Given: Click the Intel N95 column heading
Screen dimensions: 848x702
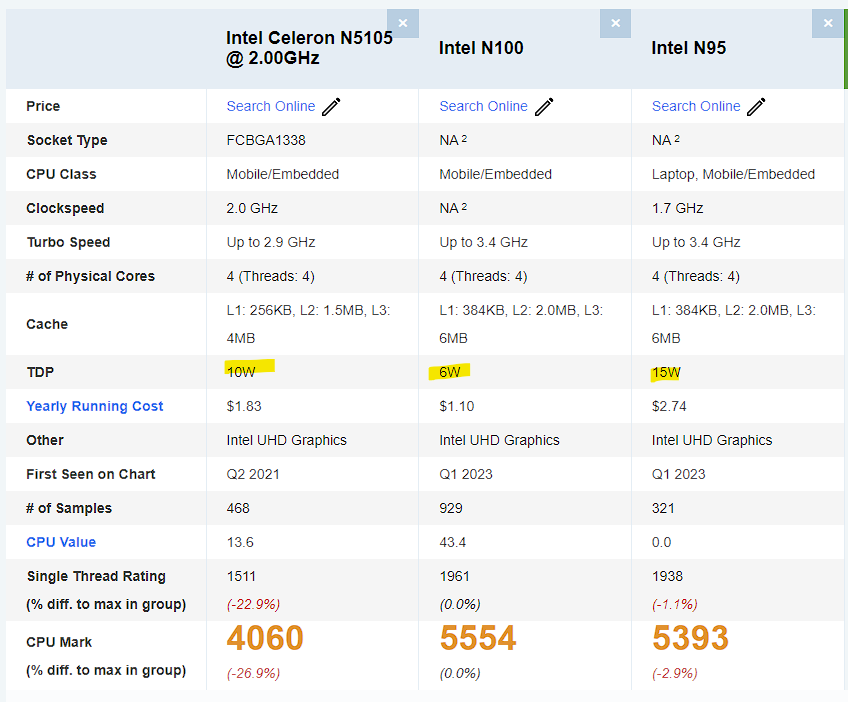Looking at the screenshot, I should pos(689,48).
